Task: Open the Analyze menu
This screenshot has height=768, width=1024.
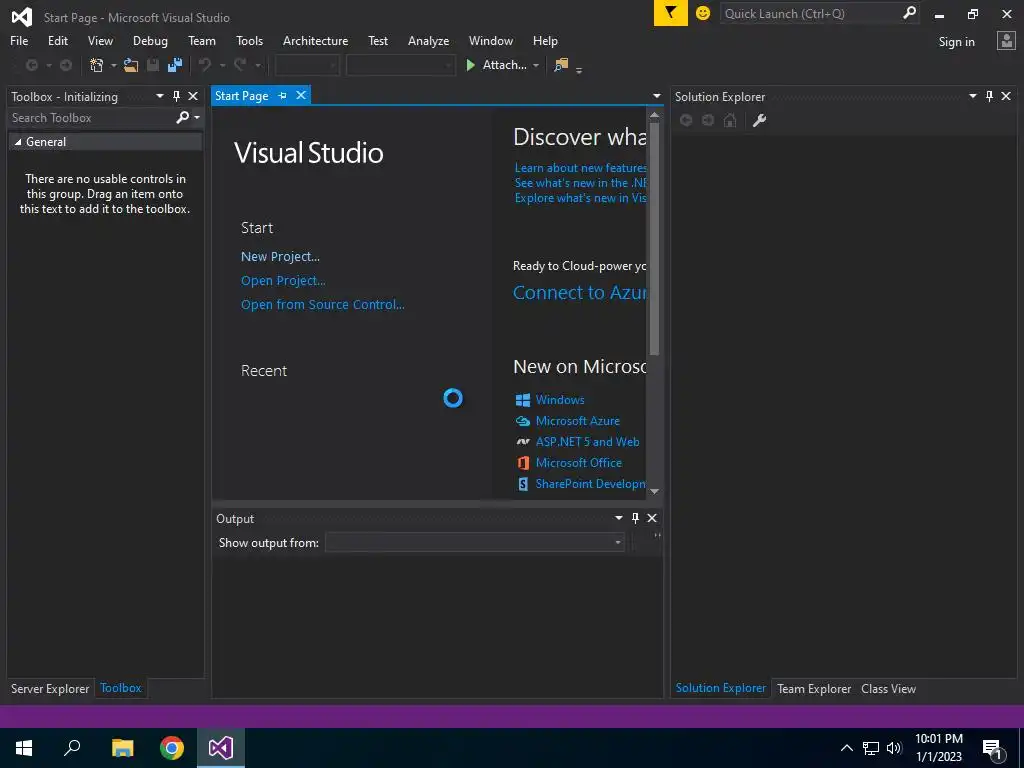Action: point(428,40)
